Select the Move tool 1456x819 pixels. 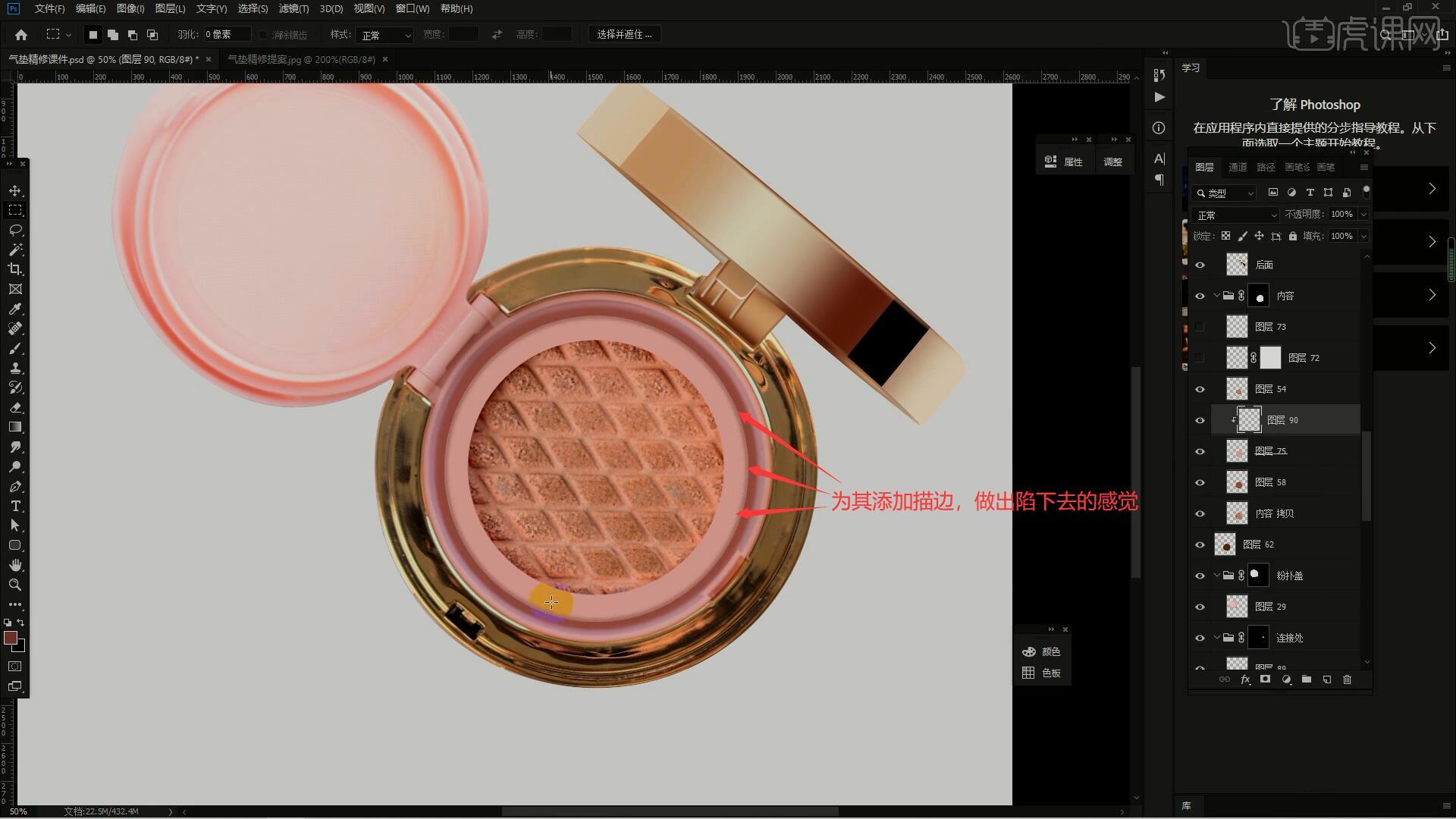[15, 190]
